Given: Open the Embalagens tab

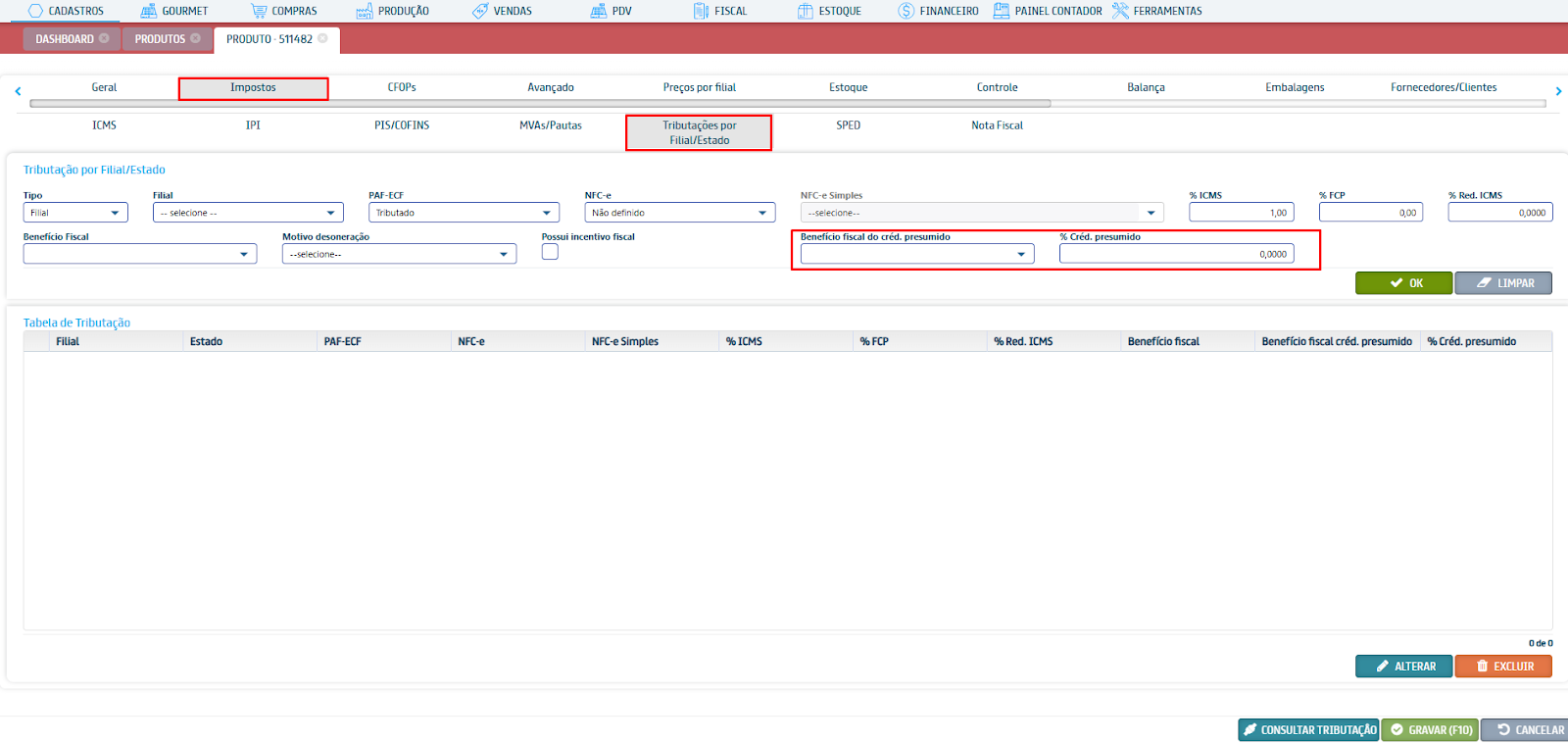Looking at the screenshot, I should coord(1295,87).
